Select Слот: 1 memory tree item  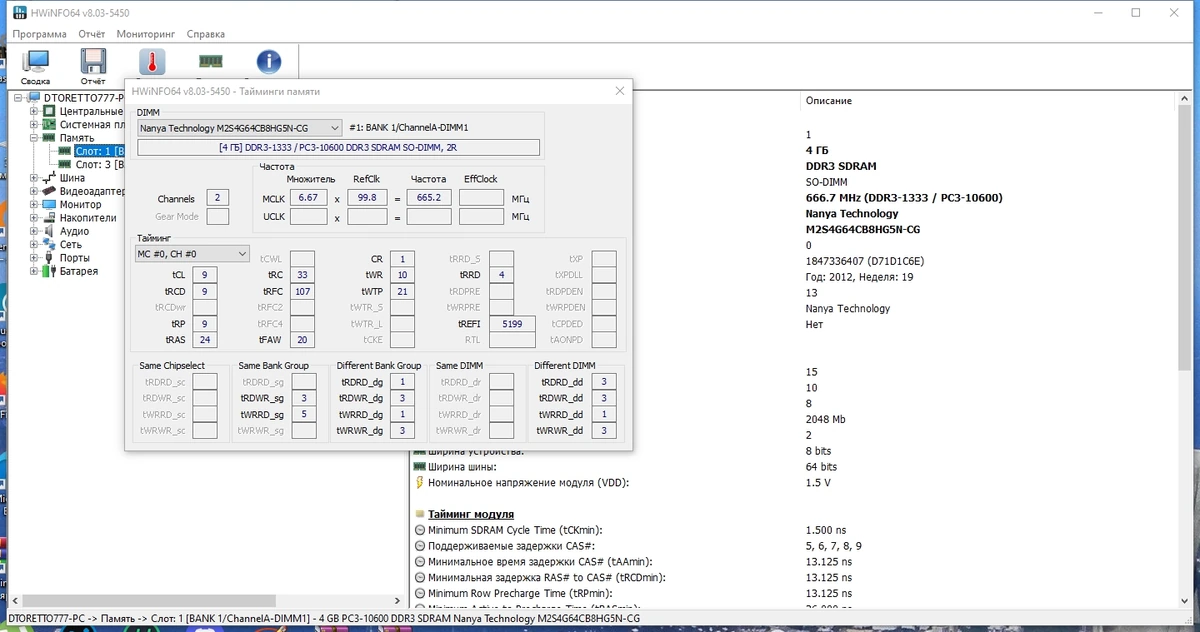(98, 151)
